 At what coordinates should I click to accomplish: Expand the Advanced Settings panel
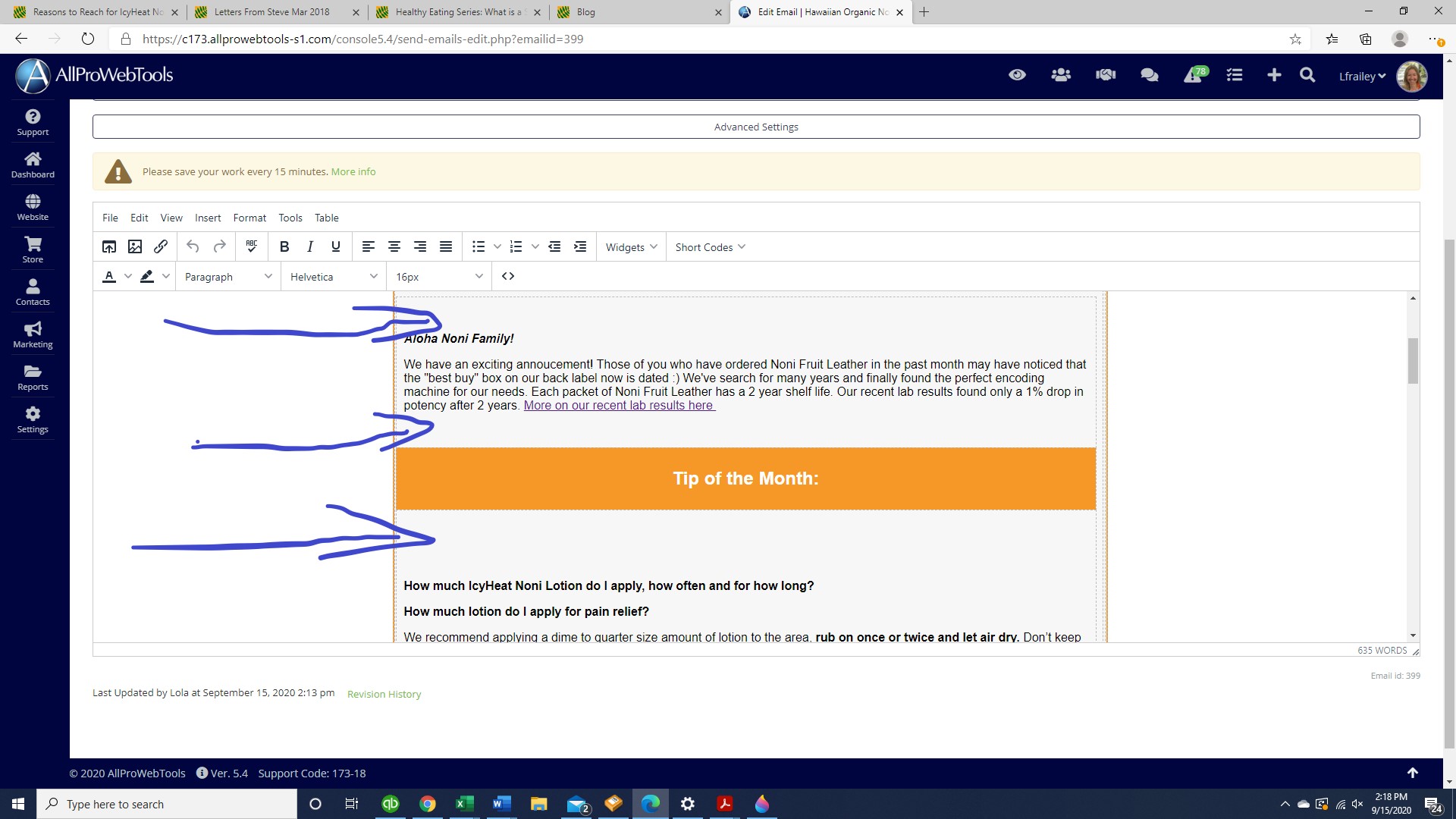(756, 127)
